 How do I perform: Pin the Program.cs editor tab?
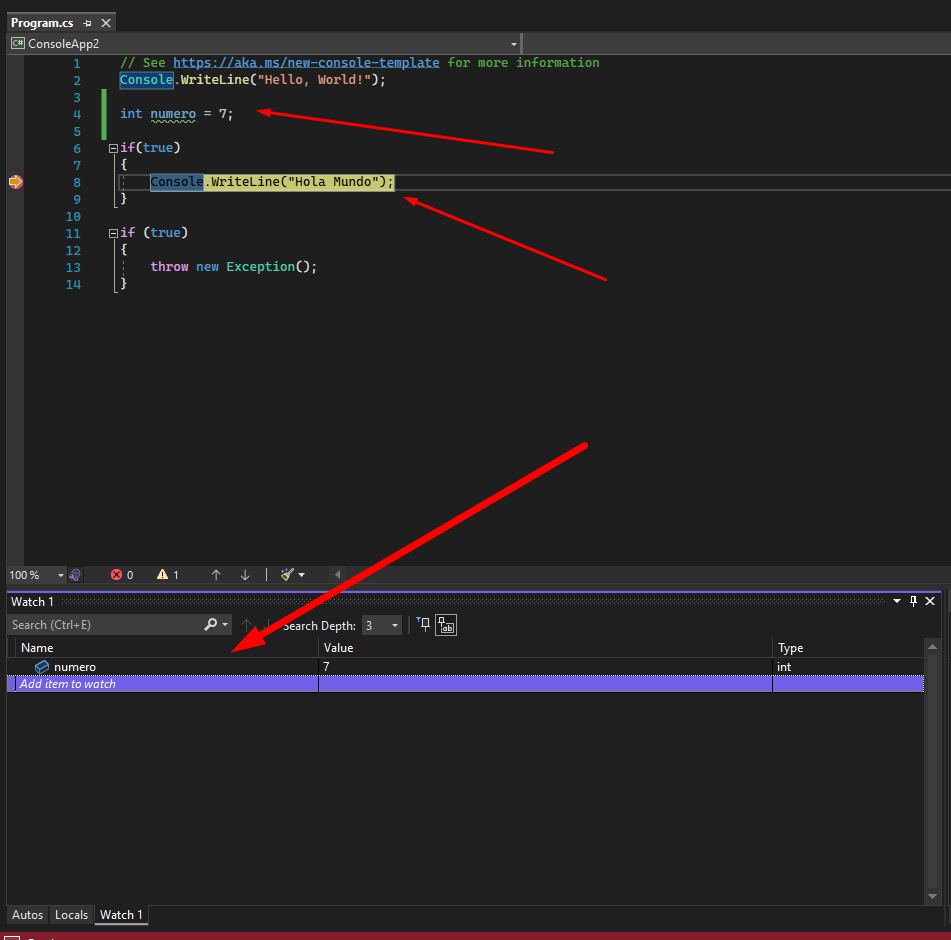click(88, 23)
